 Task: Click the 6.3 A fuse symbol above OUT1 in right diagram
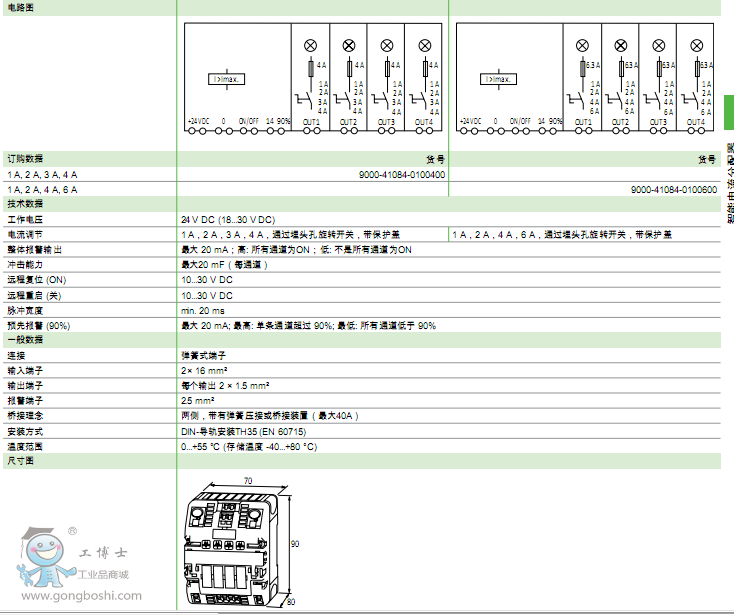click(583, 67)
